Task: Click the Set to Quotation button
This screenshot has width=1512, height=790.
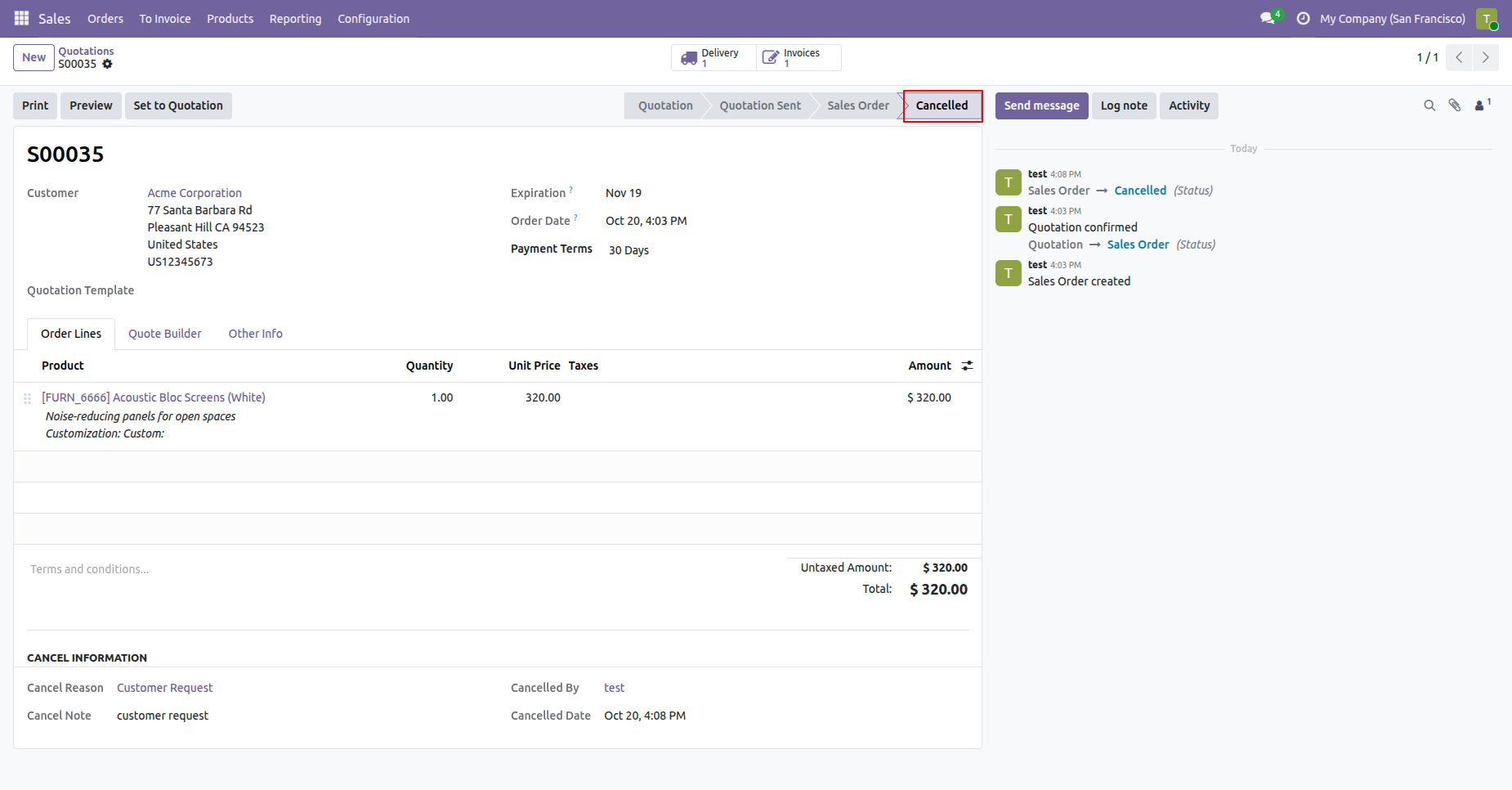Action: 178,105
